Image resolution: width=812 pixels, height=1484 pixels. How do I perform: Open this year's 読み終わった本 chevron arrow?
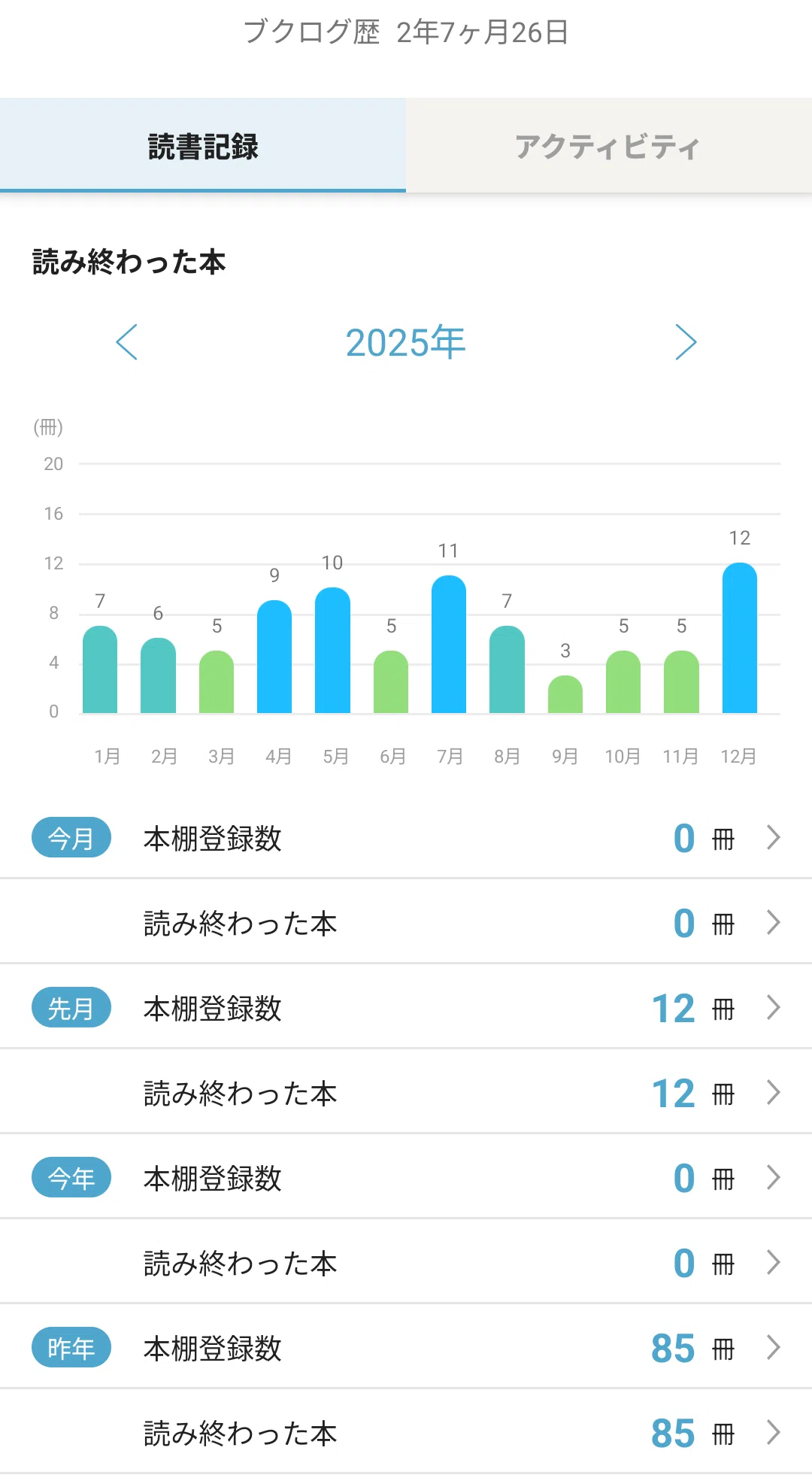774,1262
